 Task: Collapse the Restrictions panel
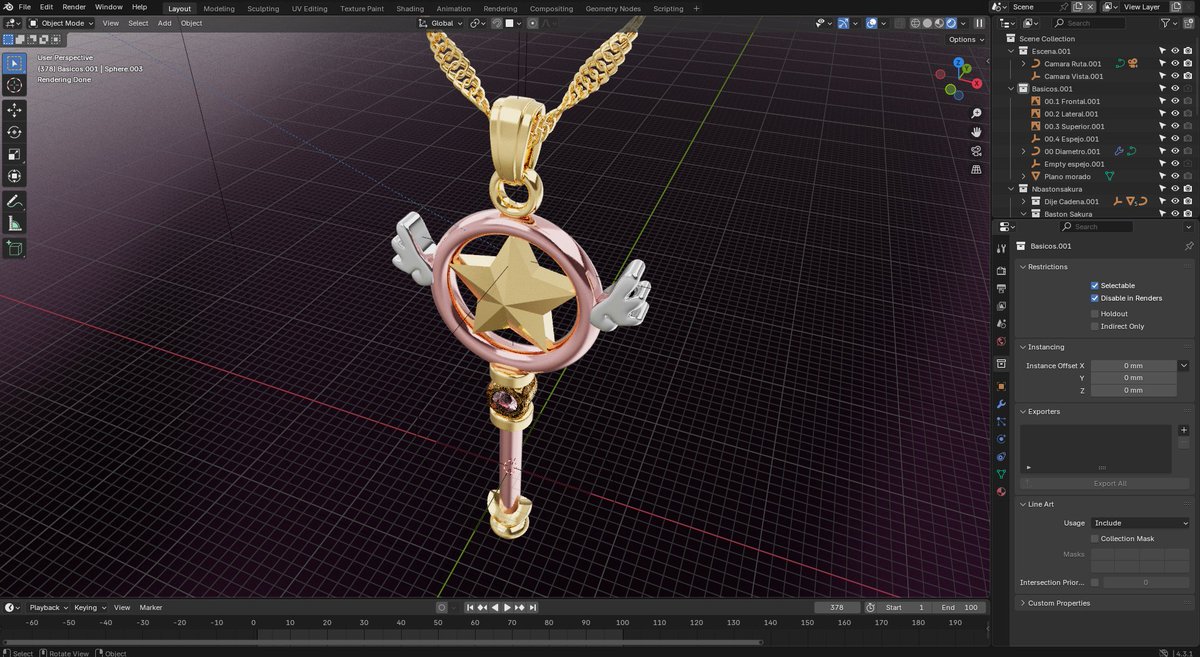click(1021, 267)
